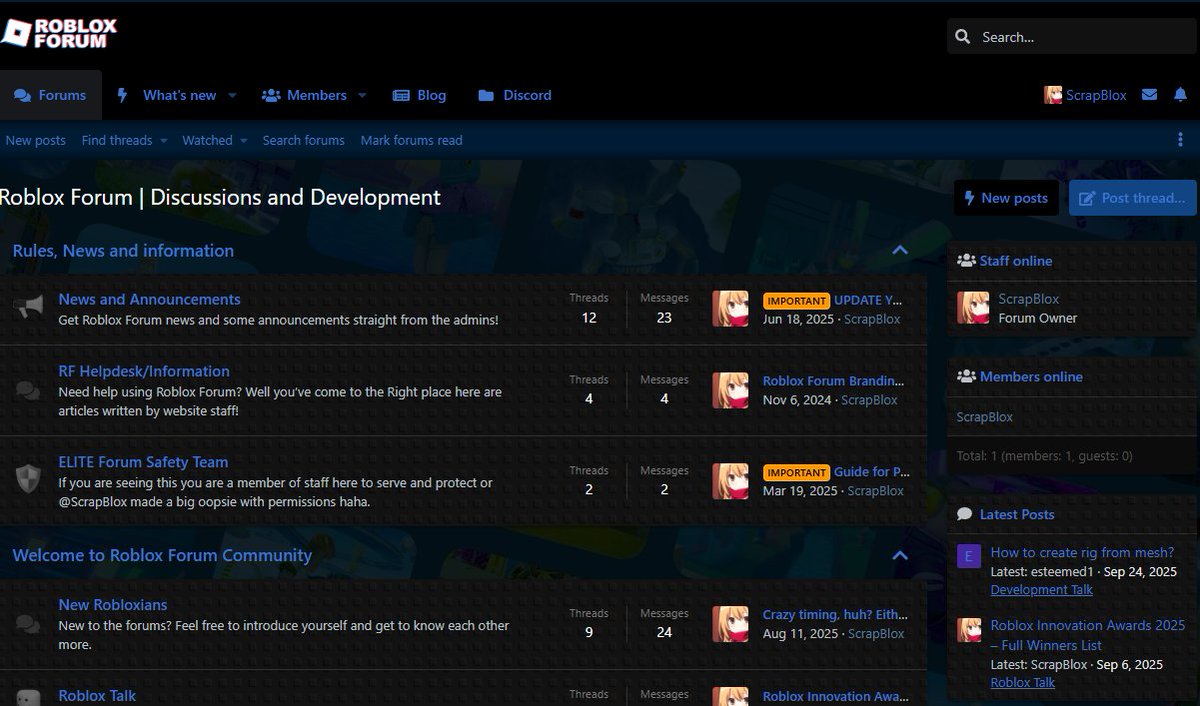
Task: Click poster avatar in RF Helpdesk/Information row
Action: pyautogui.click(x=730, y=390)
